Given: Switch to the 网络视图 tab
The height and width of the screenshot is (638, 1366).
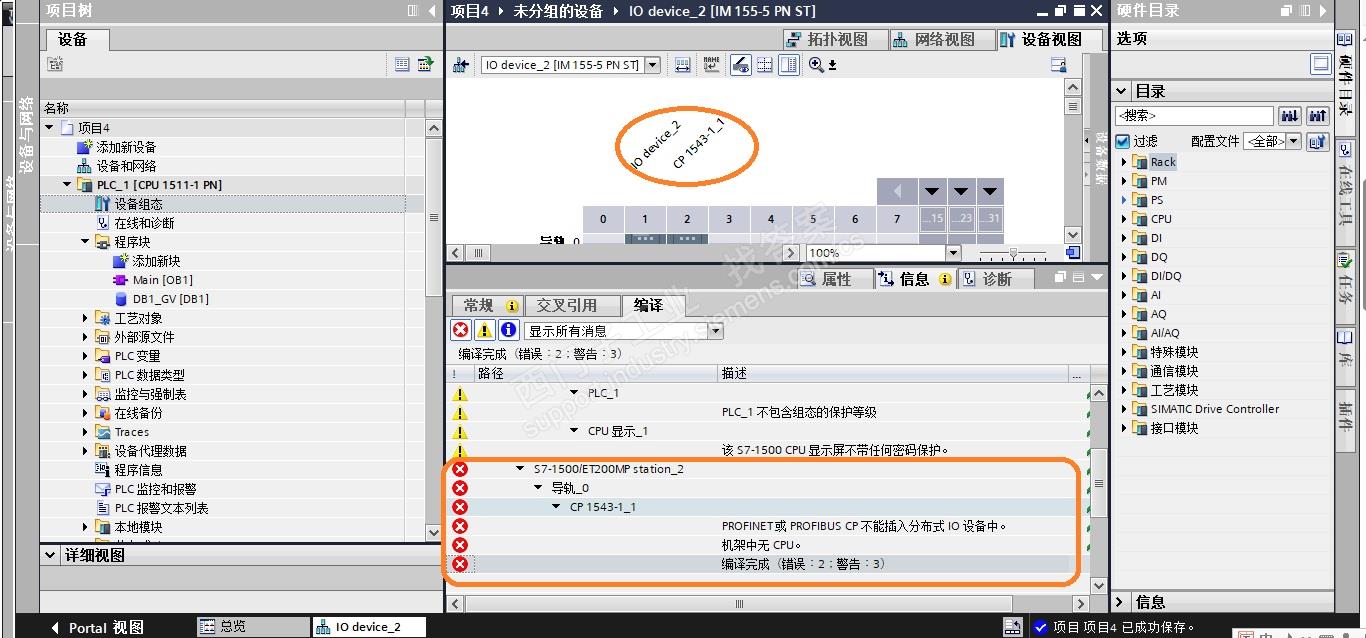Looking at the screenshot, I should (941, 39).
